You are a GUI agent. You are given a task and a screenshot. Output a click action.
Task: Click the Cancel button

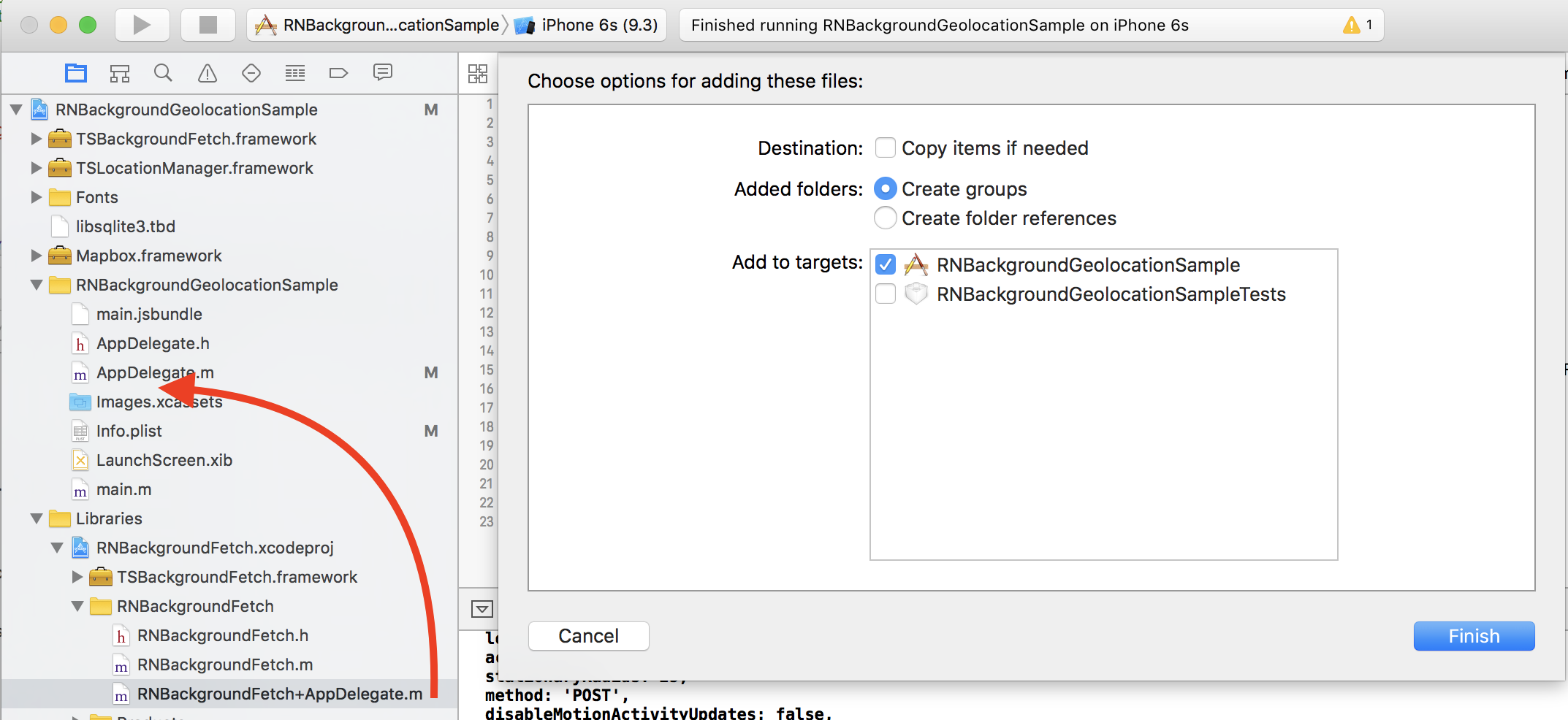coord(589,636)
